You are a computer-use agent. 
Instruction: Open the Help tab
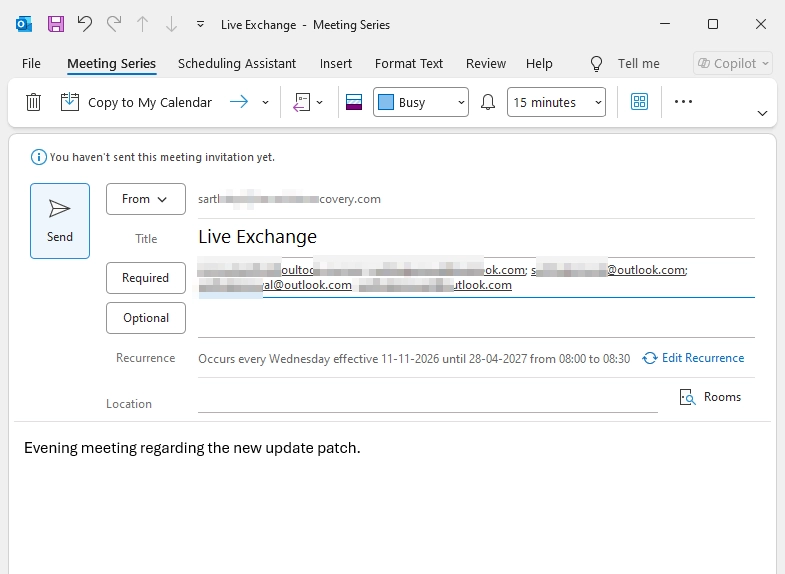539,64
